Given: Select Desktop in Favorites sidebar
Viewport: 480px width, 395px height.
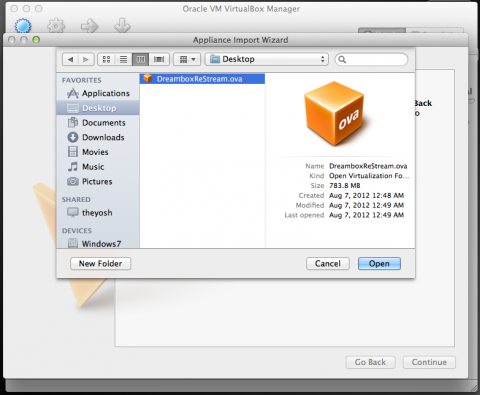Looking at the screenshot, I should [x=98, y=108].
